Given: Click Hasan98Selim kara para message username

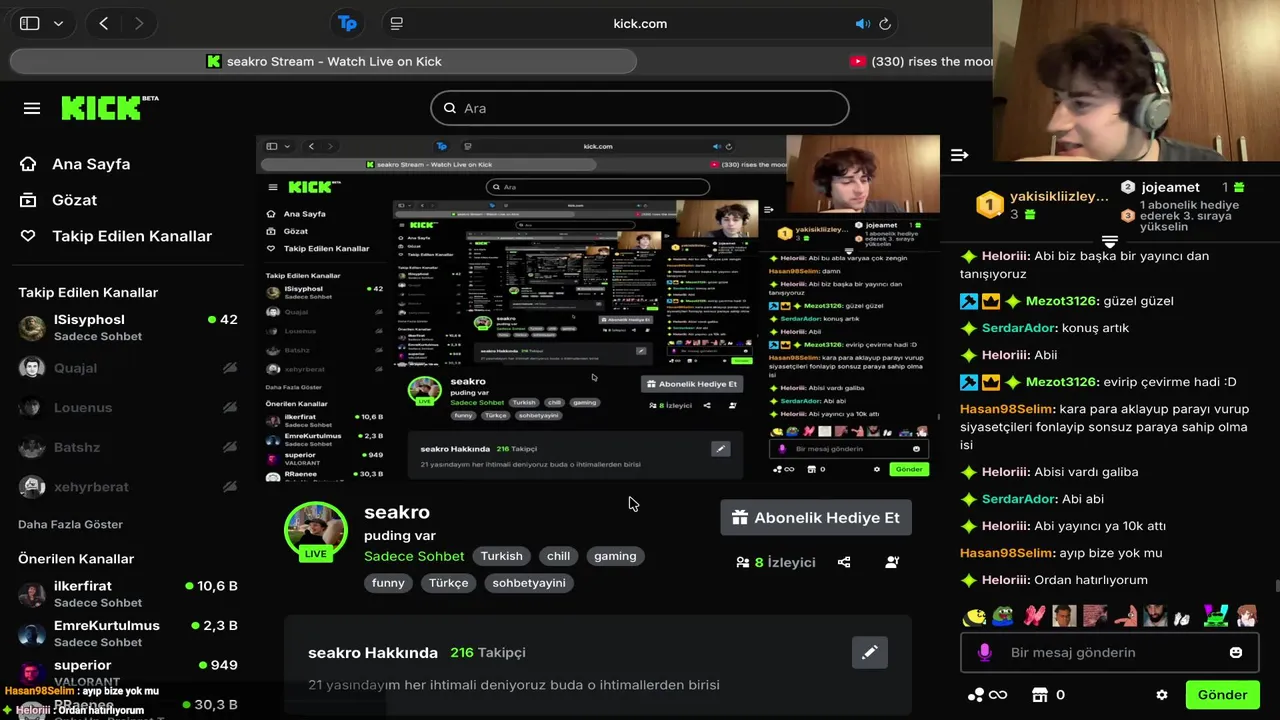Looking at the screenshot, I should pyautogui.click(x=1006, y=408).
